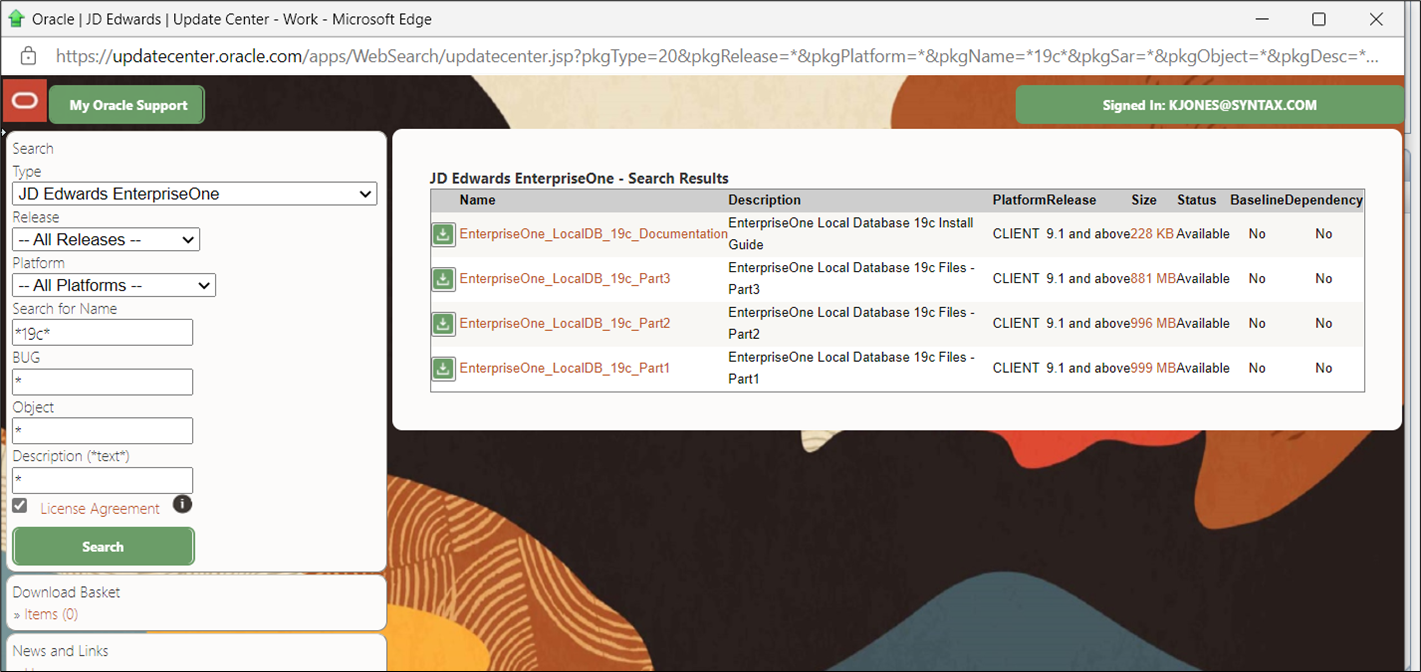
Task: Click the Name column header
Action: click(x=478, y=200)
